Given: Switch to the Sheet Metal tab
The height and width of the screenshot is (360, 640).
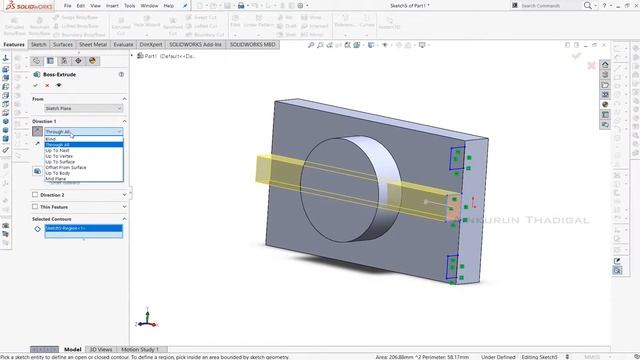Looking at the screenshot, I should point(93,44).
